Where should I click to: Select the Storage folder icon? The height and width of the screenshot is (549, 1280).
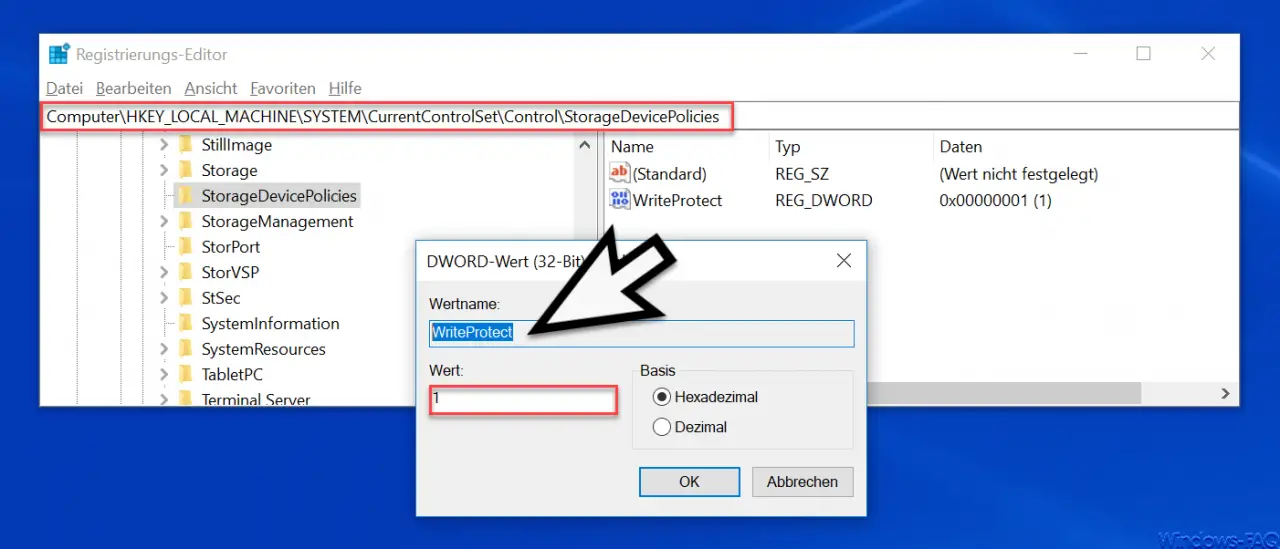(x=185, y=171)
